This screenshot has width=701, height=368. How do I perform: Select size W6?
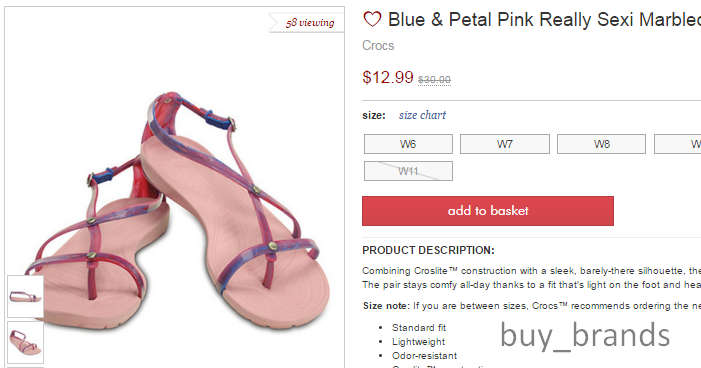pyautogui.click(x=408, y=144)
